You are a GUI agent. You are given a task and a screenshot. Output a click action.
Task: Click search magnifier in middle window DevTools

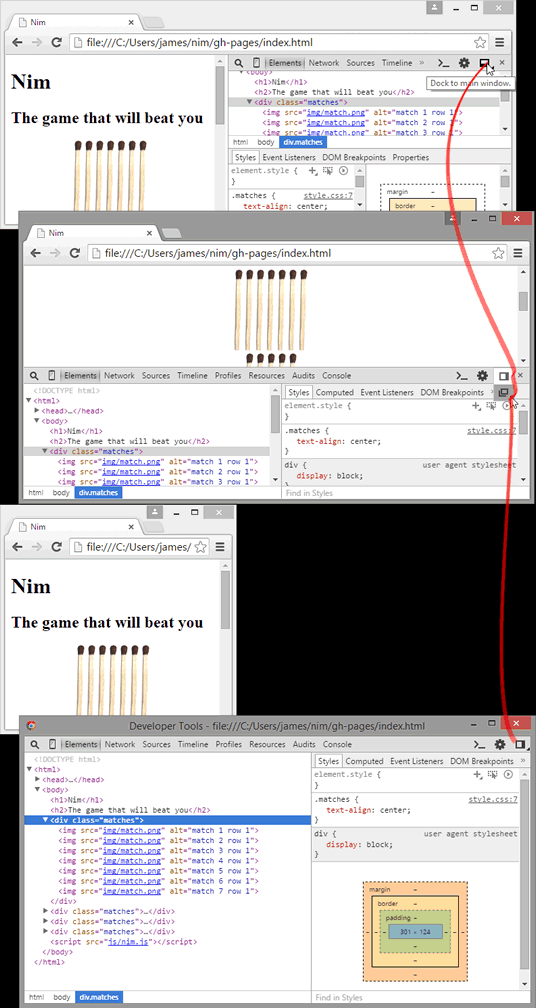[x=33, y=375]
